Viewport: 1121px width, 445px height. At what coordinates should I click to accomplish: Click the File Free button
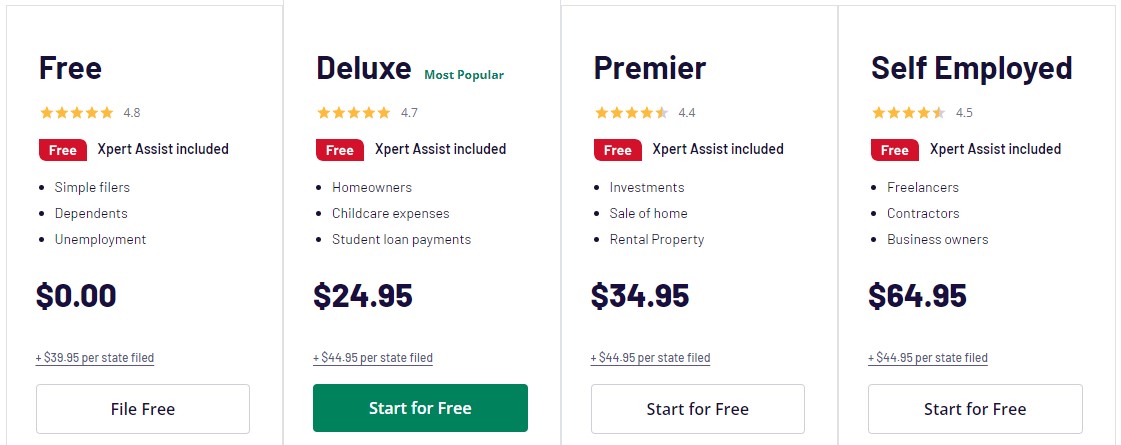pos(143,409)
